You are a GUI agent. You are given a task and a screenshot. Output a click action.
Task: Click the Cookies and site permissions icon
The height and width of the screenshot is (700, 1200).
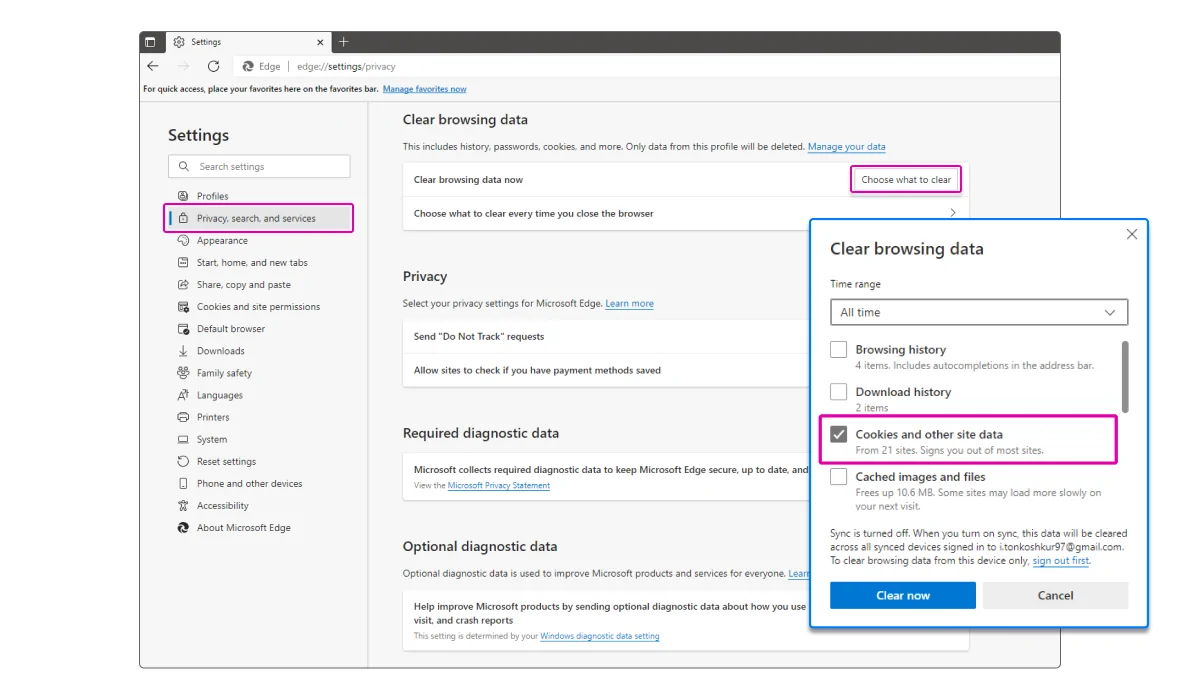(183, 306)
